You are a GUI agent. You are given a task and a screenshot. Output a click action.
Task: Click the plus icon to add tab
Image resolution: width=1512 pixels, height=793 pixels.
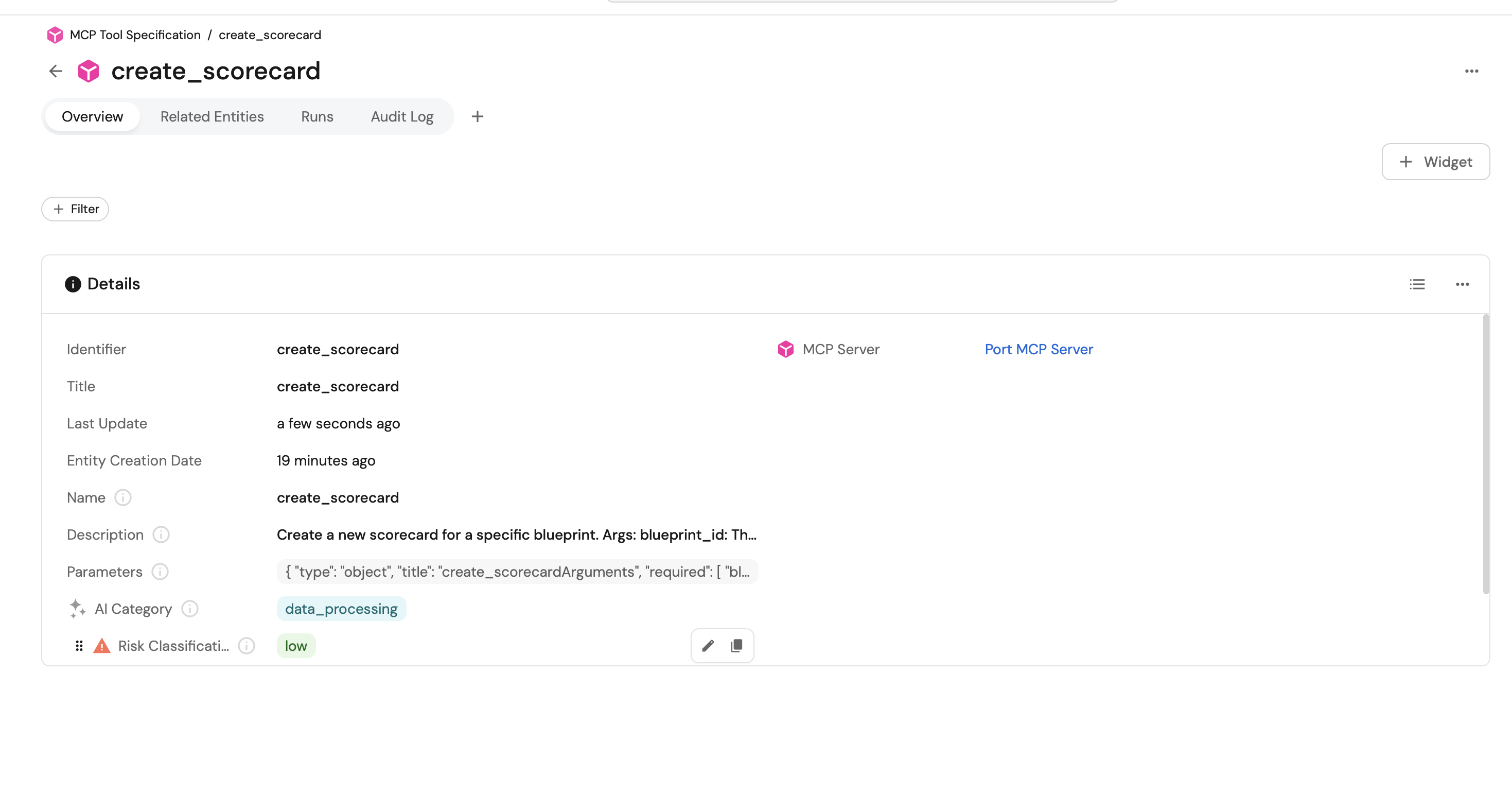(477, 116)
